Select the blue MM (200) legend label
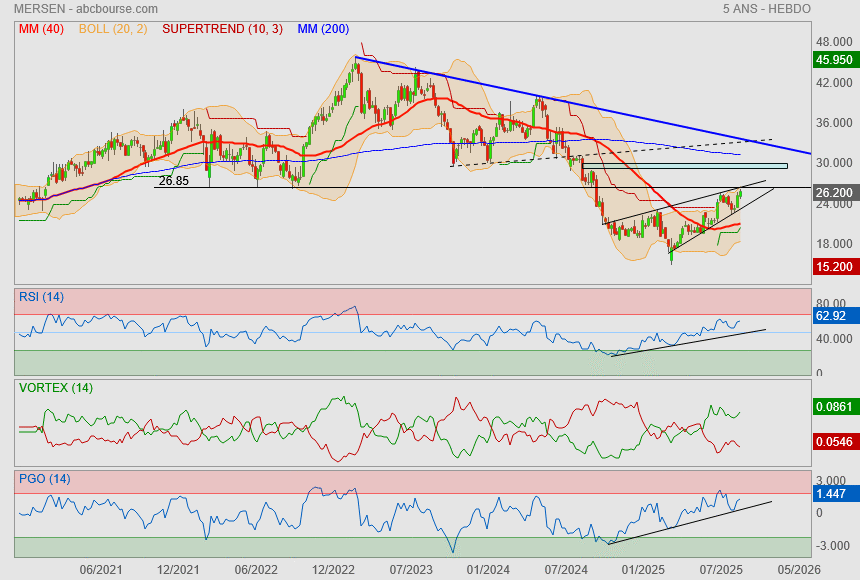 point(323,29)
